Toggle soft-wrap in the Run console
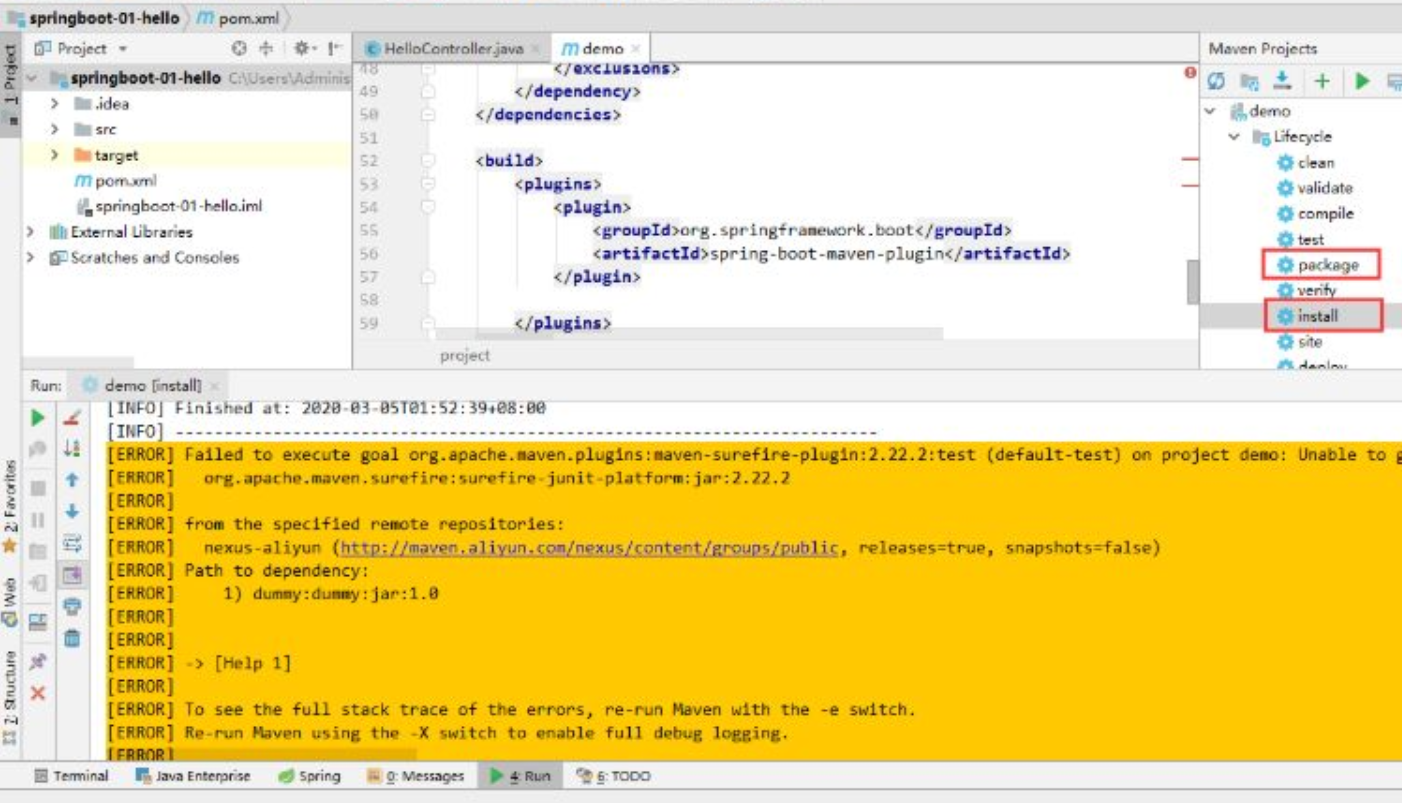The height and width of the screenshot is (803, 1402). coord(72,543)
